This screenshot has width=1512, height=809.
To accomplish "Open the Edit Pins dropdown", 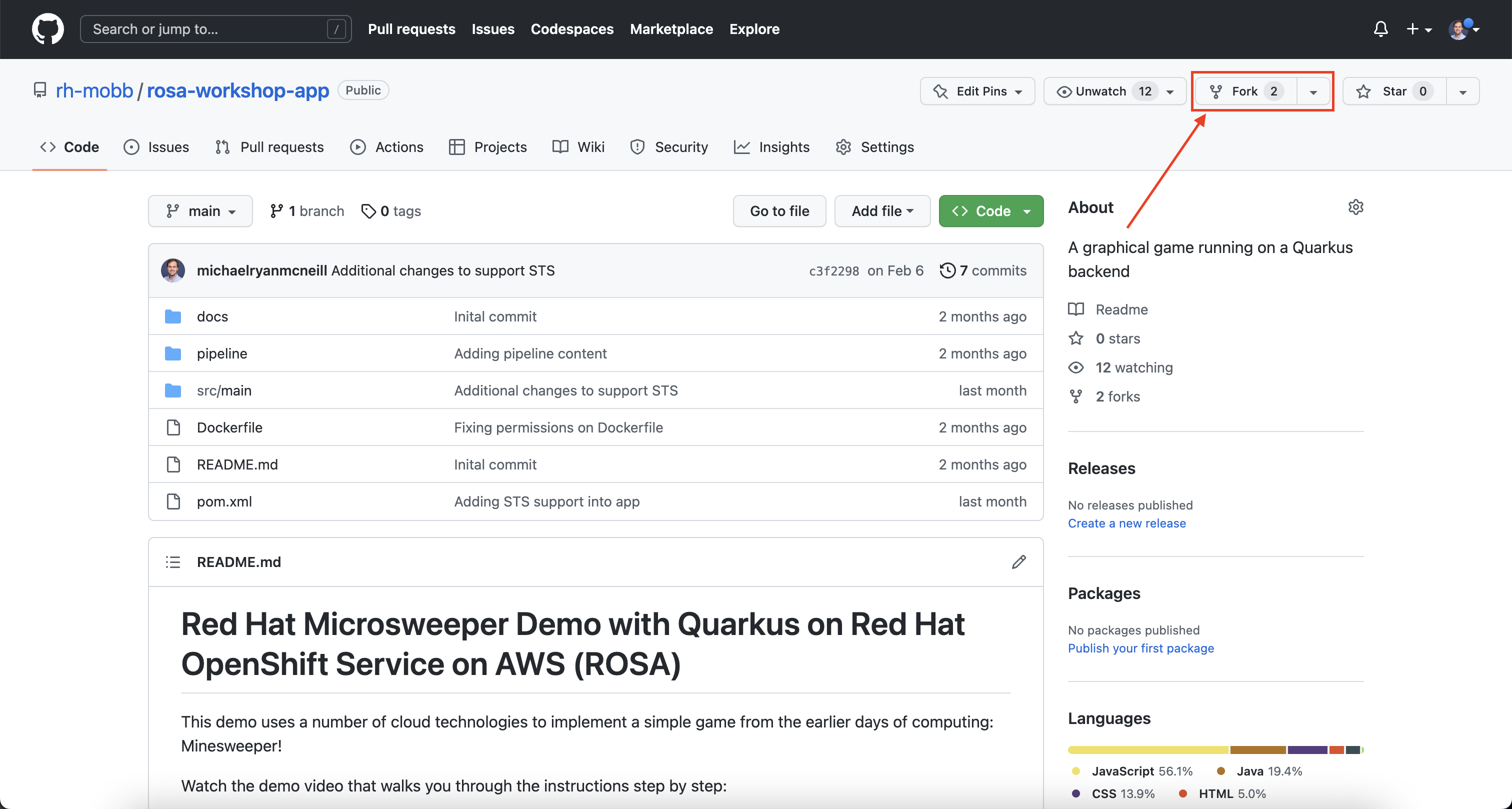I will tap(977, 91).
